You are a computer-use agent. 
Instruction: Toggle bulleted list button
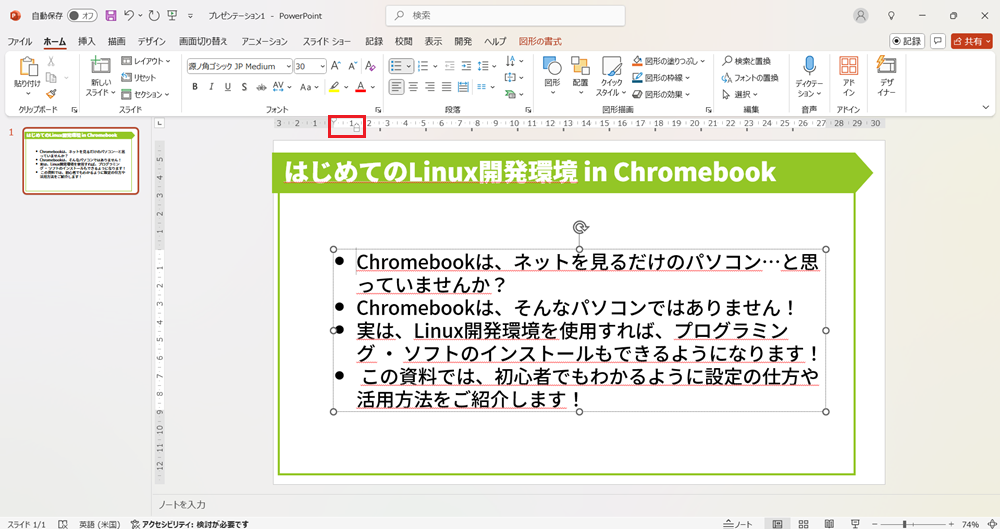(x=397, y=66)
